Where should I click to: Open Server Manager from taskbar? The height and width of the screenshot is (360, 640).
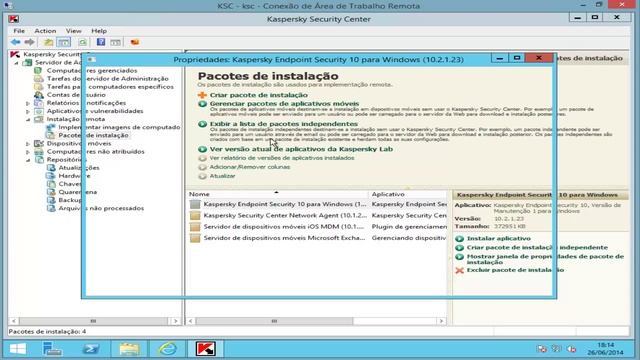pyautogui.click(x=52, y=349)
